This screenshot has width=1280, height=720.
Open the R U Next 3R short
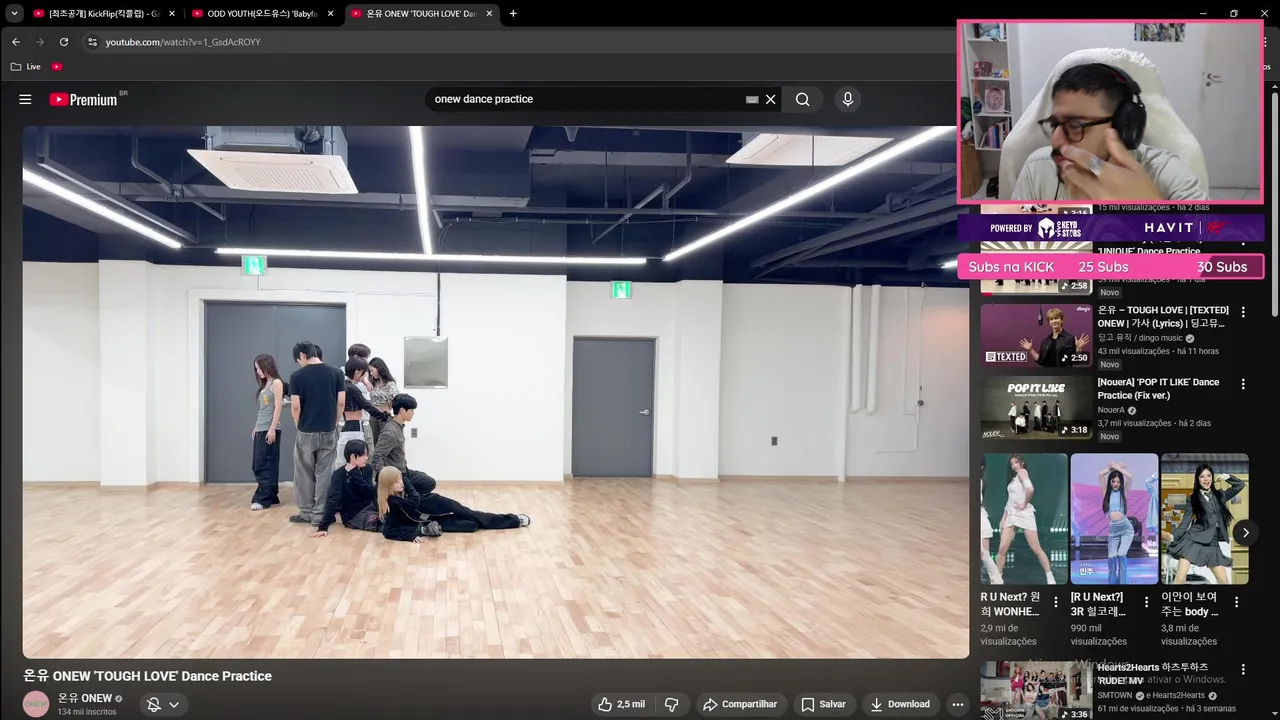pyautogui.click(x=1114, y=519)
